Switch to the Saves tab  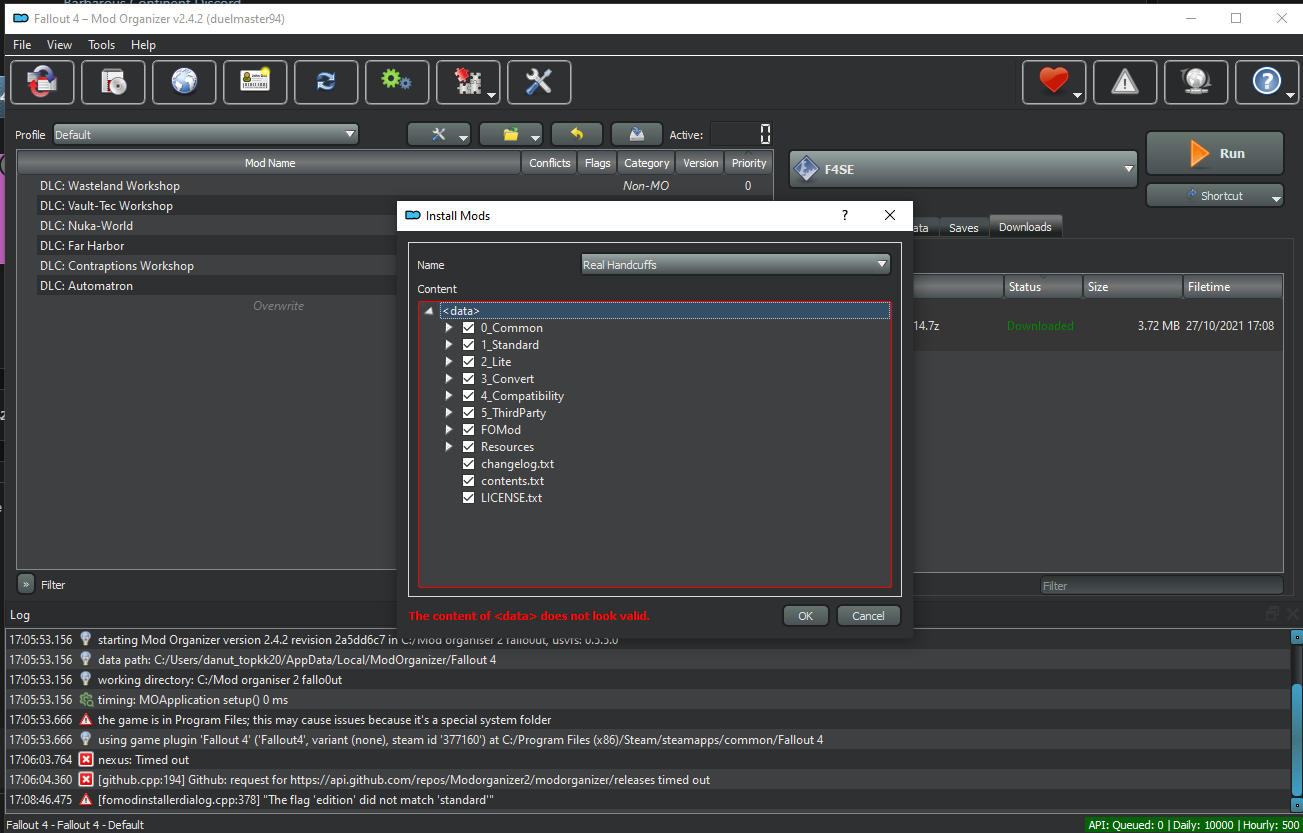[x=964, y=228]
